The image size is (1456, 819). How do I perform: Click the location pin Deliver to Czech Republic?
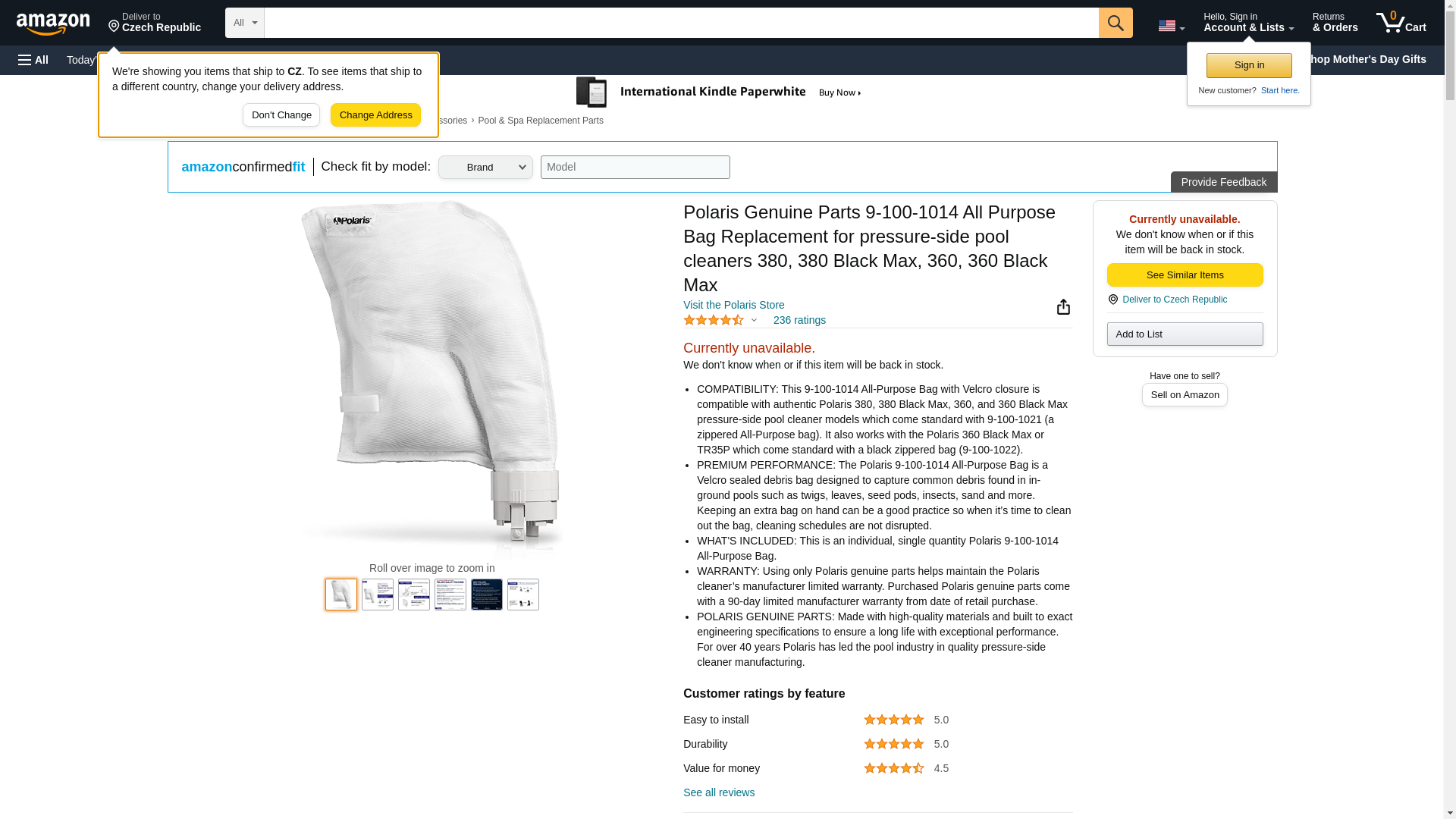click(154, 23)
